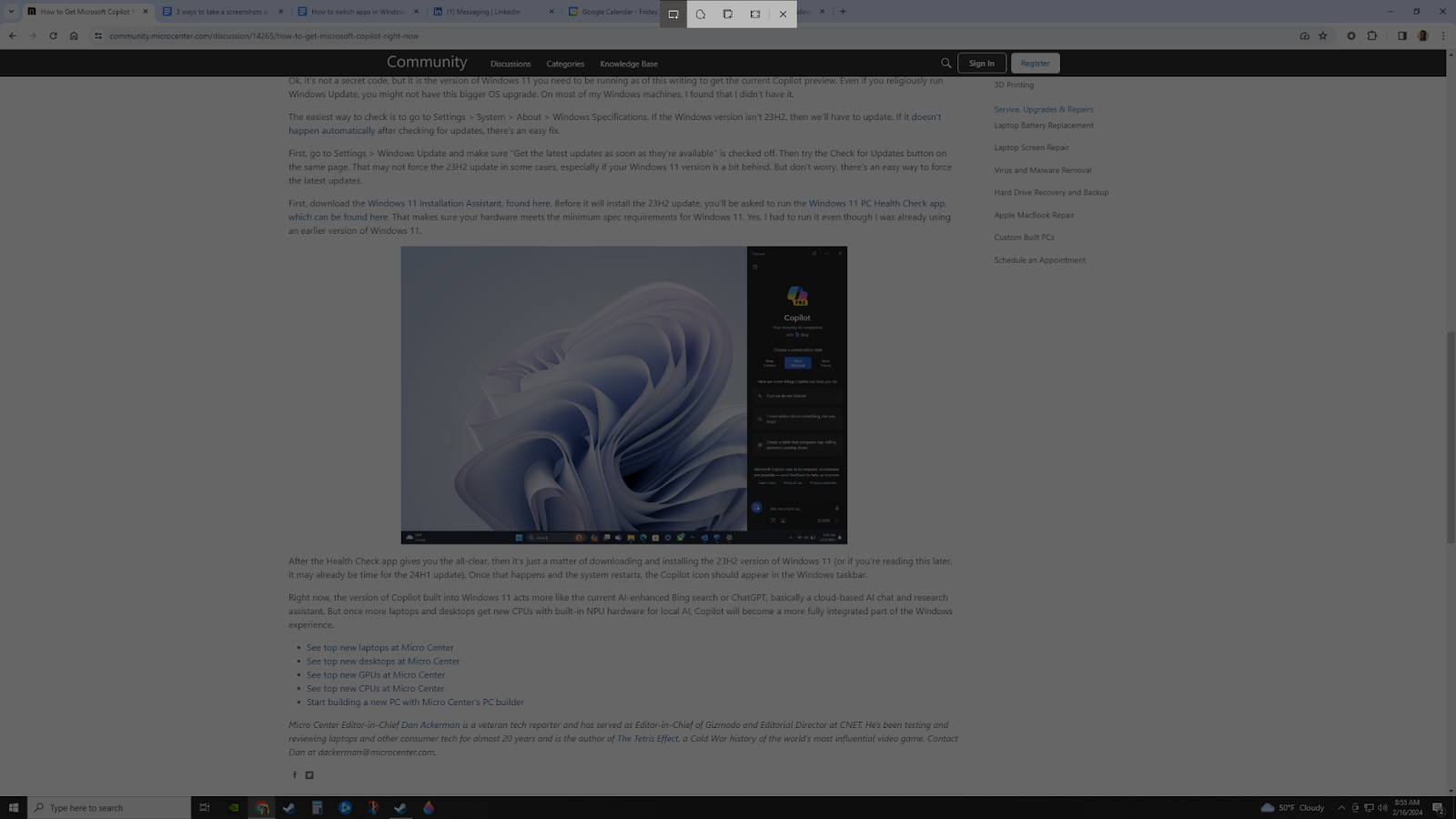Switch to Google Calendar tab
The width and height of the screenshot is (1456, 819).
click(612, 12)
